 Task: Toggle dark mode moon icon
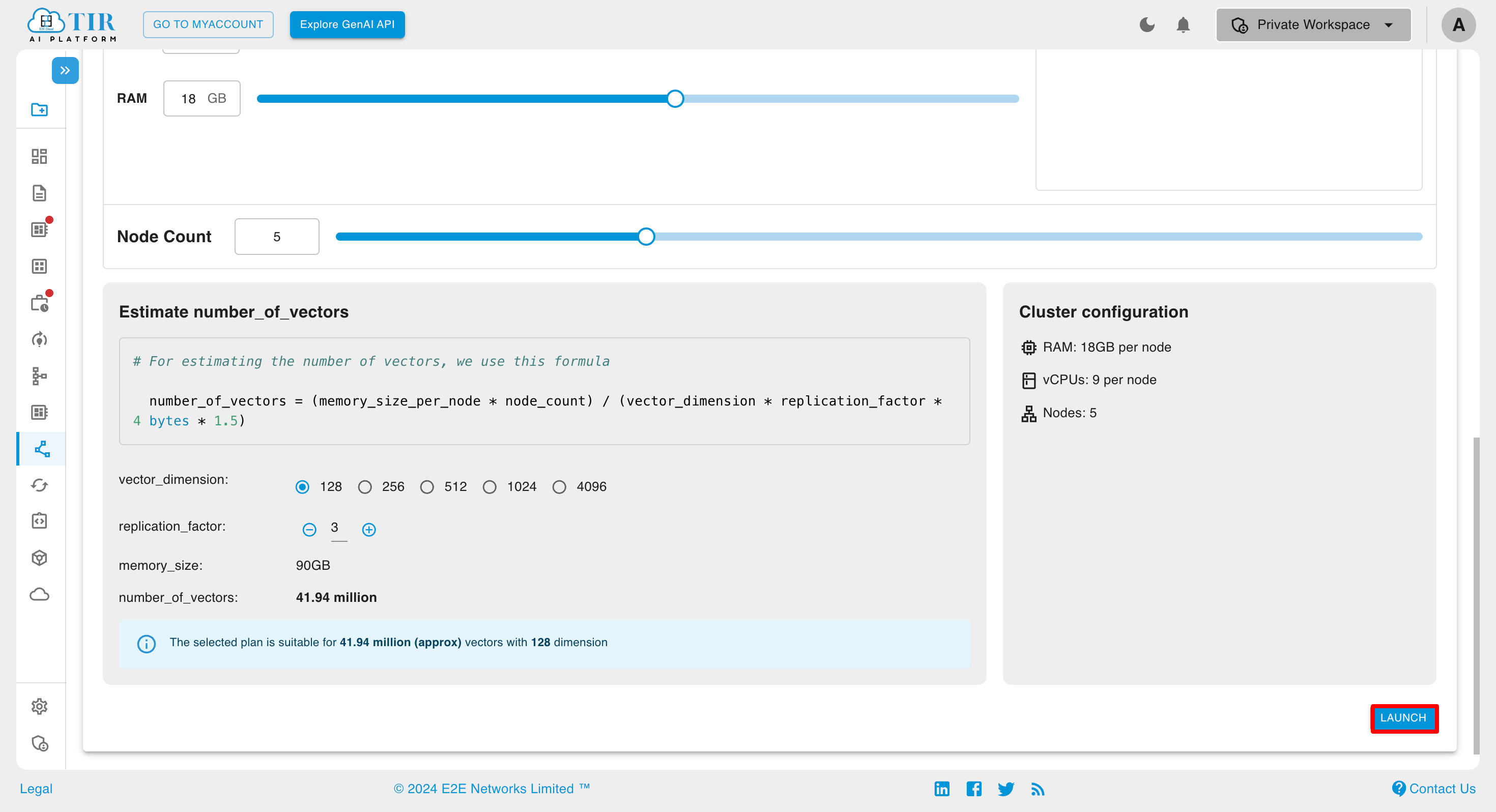tap(1147, 24)
